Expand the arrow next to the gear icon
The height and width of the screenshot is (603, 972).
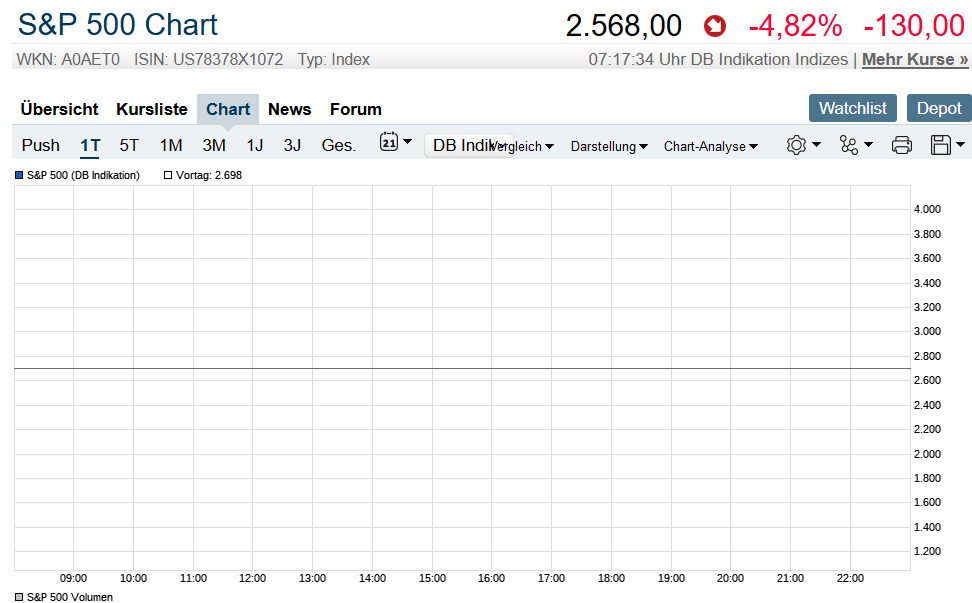[x=816, y=144]
